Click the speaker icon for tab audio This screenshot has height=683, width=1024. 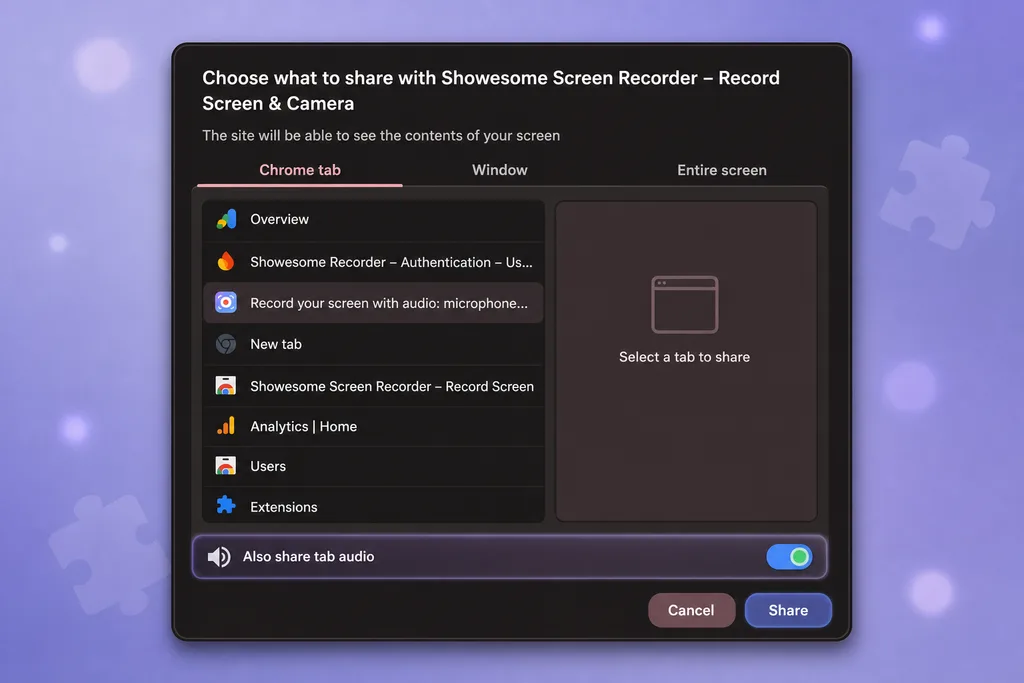click(x=219, y=557)
